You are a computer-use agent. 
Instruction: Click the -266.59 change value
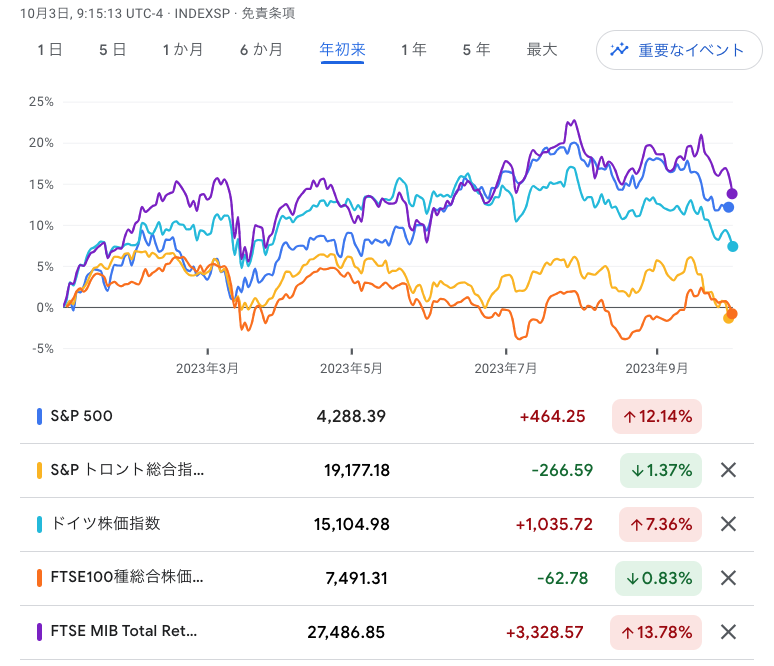point(562,470)
